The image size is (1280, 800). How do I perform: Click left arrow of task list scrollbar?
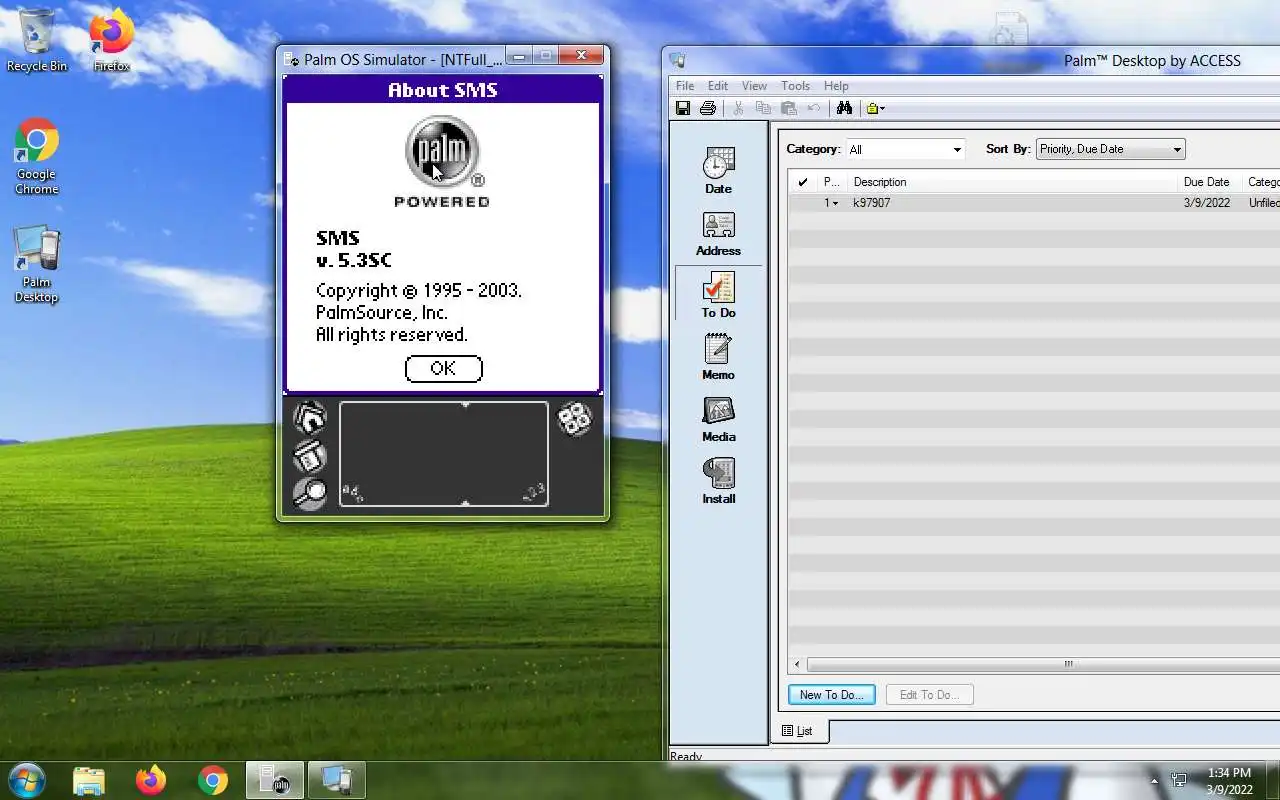(x=797, y=664)
